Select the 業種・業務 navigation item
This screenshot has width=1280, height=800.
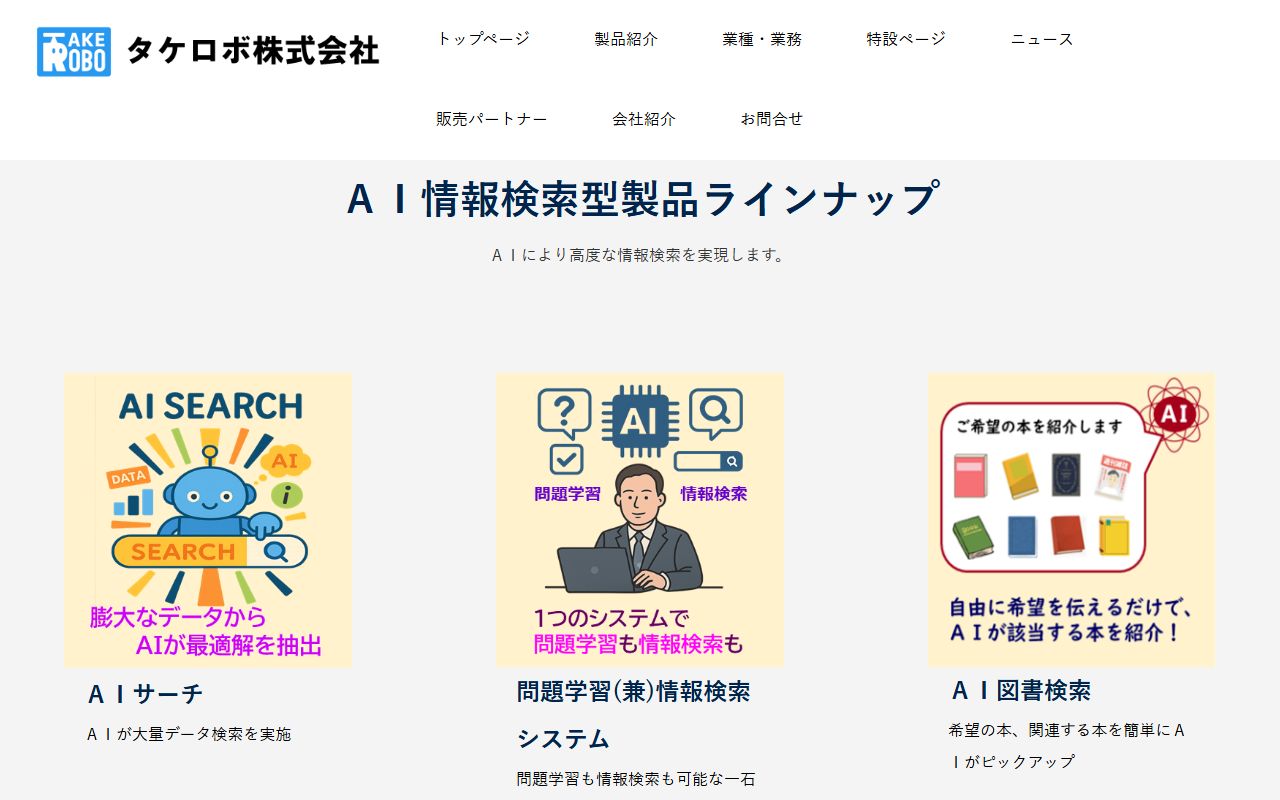762,39
